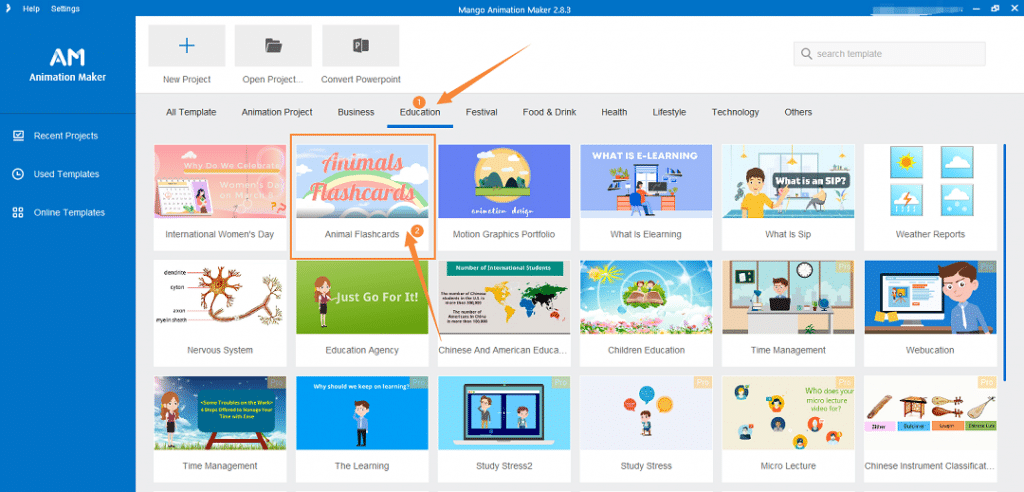The width and height of the screenshot is (1024, 492).
Task: Click the dropdown arrow in title bar
Action: (x=10, y=9)
